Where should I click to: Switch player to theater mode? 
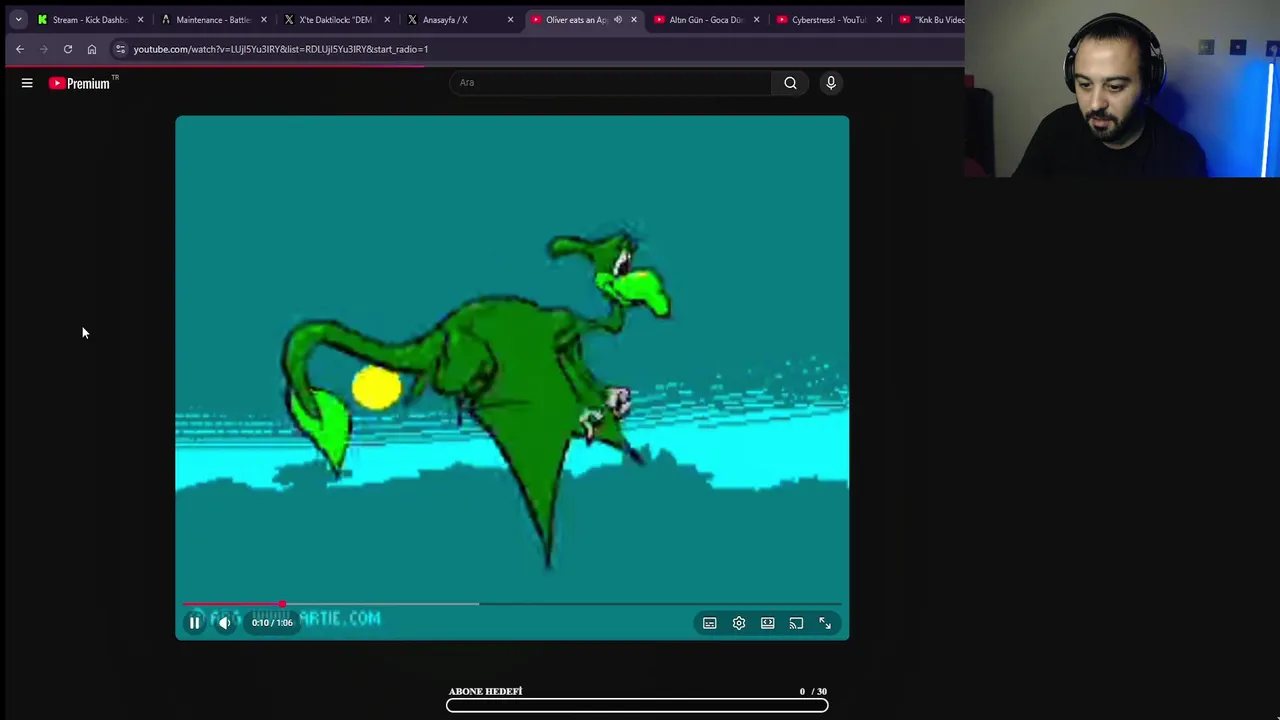click(x=767, y=623)
